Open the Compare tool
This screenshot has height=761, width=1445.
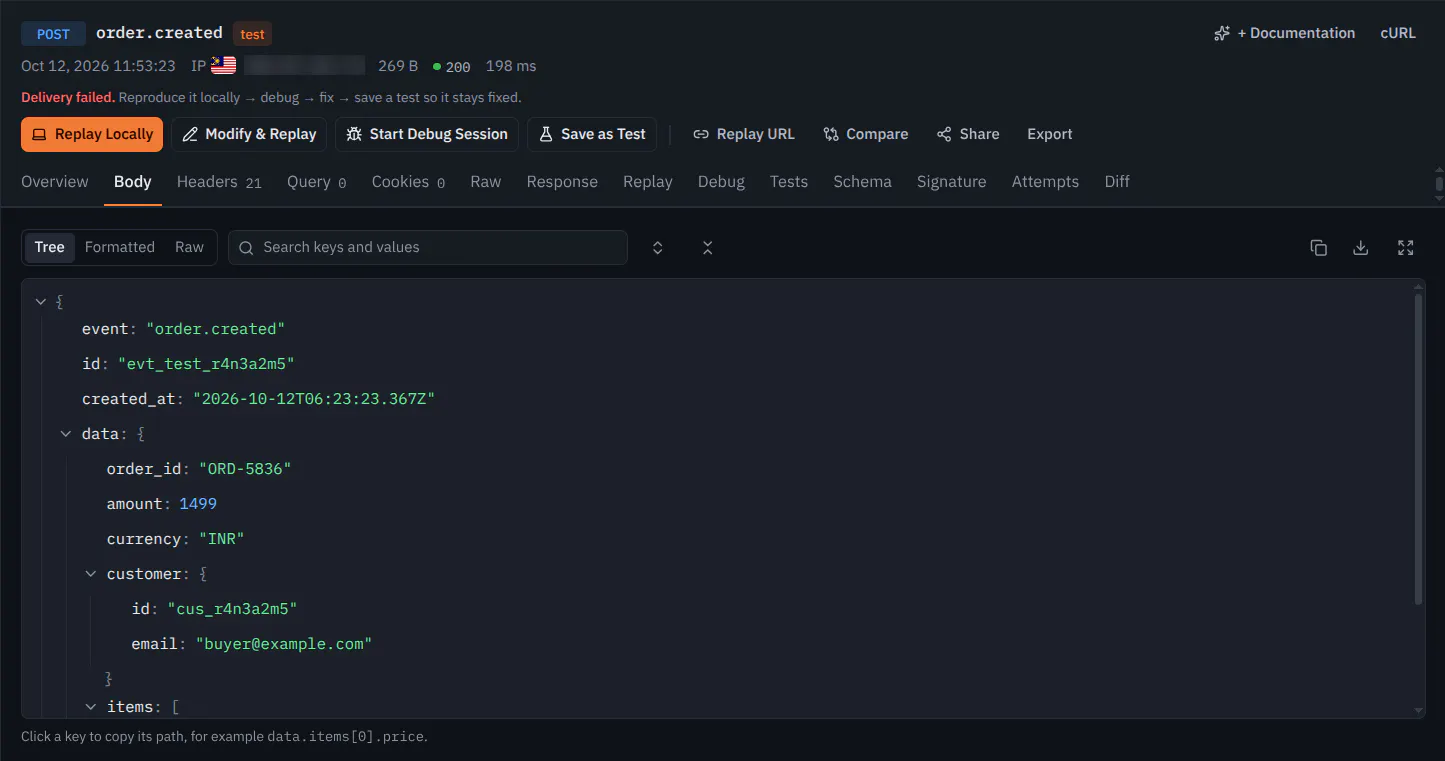(x=866, y=134)
